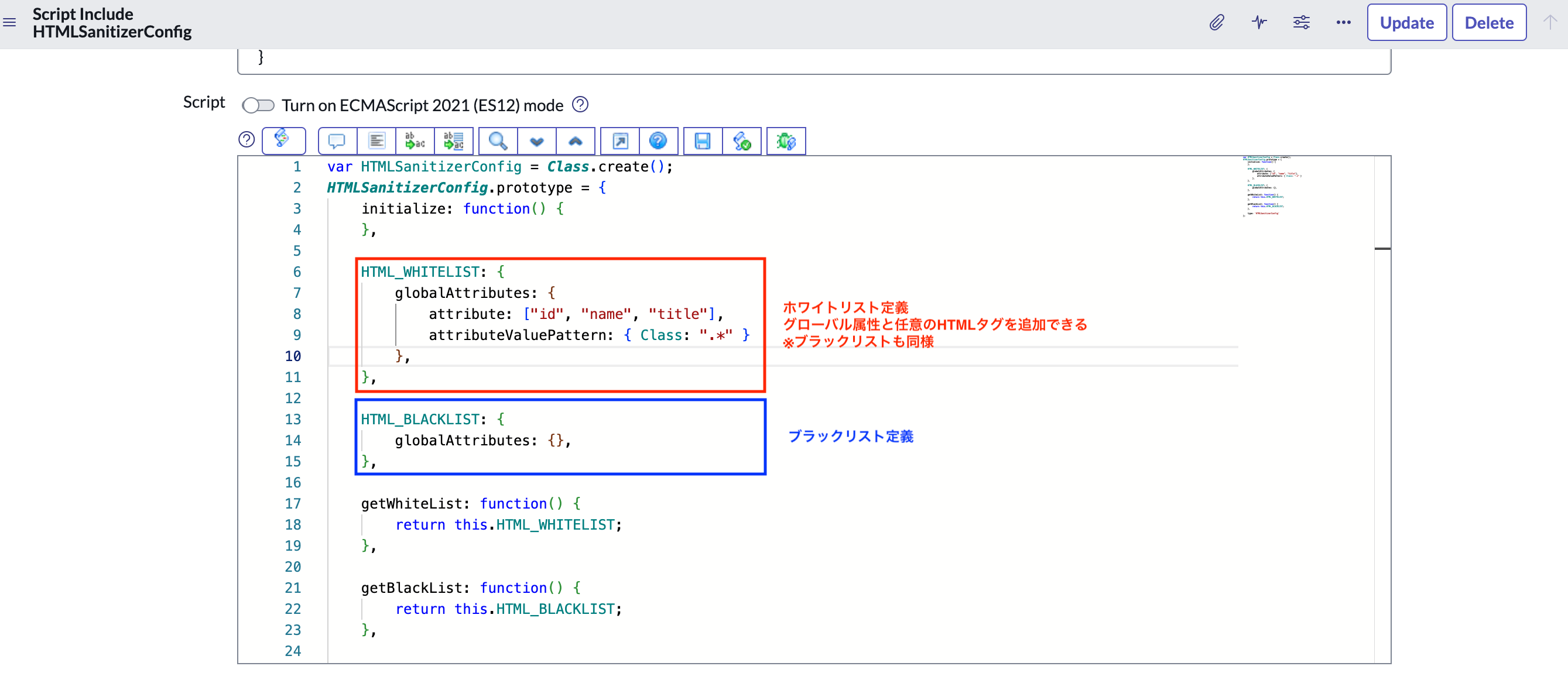Click the Update button

pyautogui.click(x=1407, y=22)
